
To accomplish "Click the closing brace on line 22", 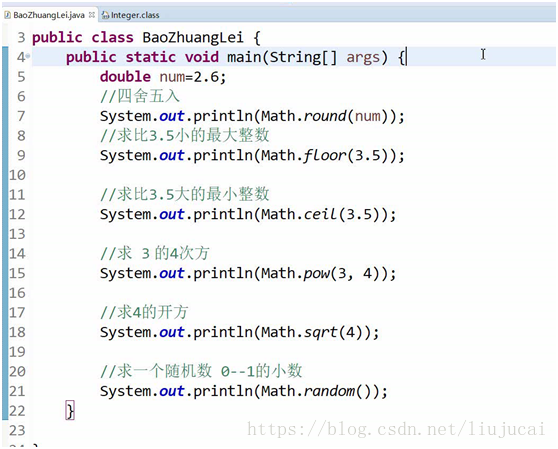I will pyautogui.click(x=70, y=411).
